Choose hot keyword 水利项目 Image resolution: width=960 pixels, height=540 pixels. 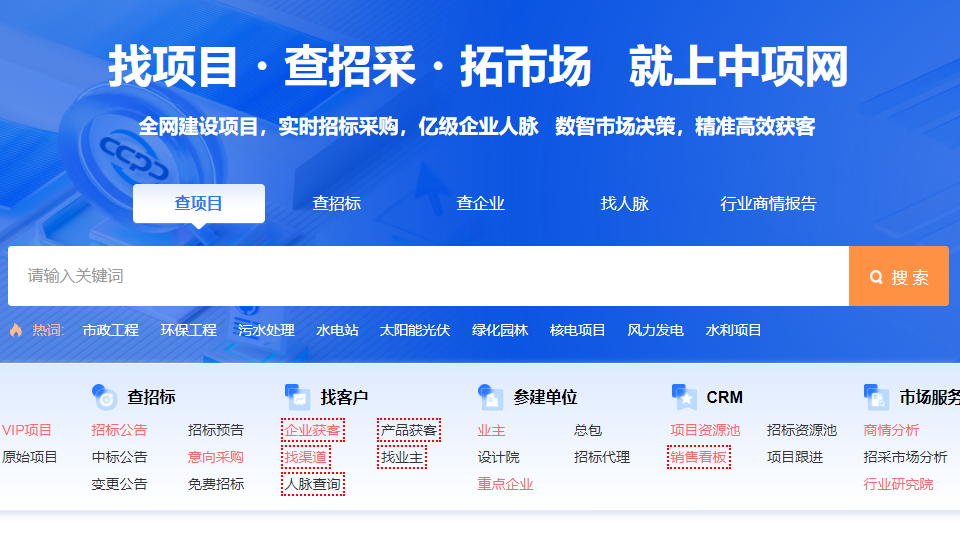tap(733, 330)
